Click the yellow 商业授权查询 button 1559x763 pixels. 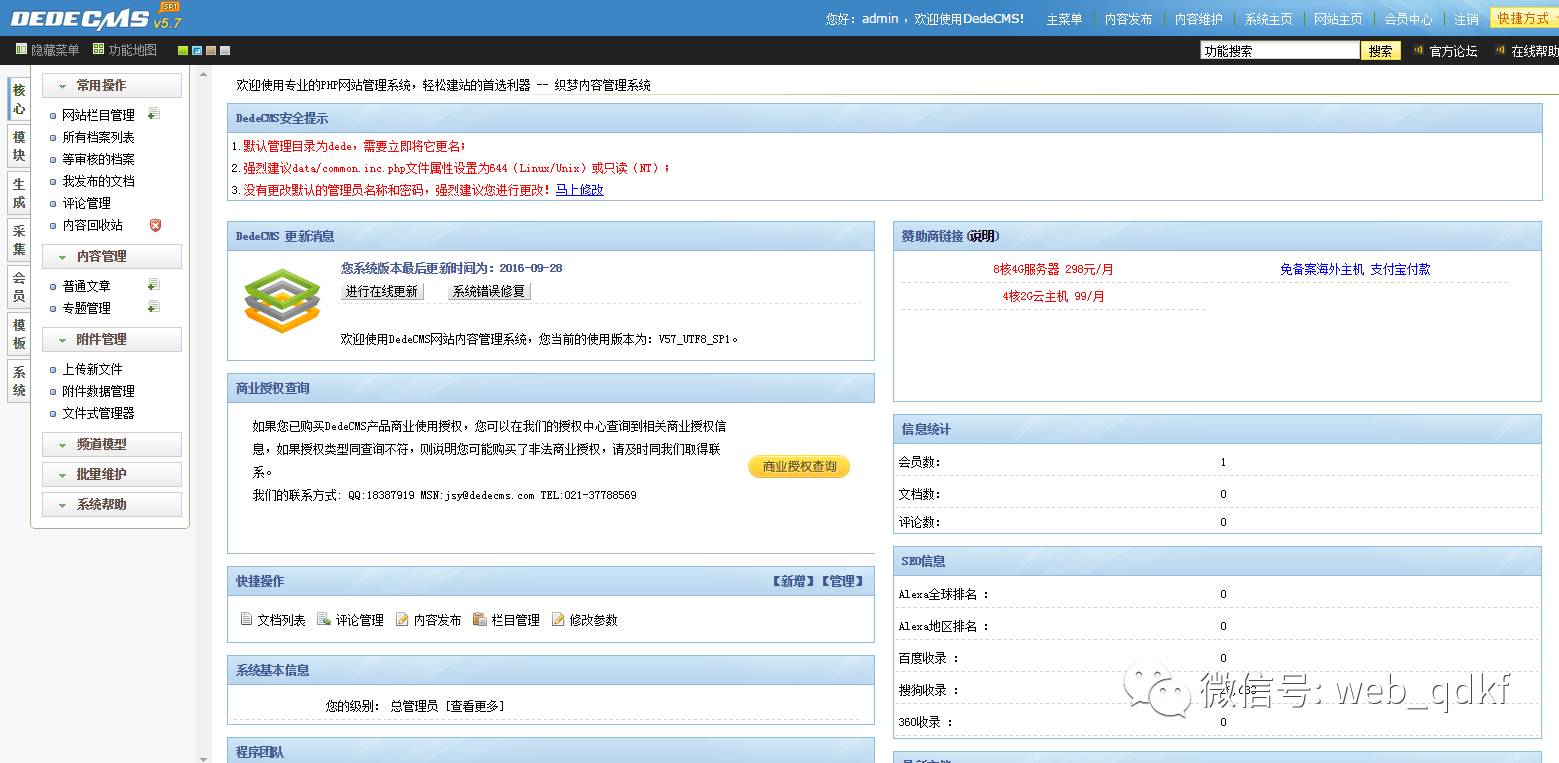(x=799, y=466)
